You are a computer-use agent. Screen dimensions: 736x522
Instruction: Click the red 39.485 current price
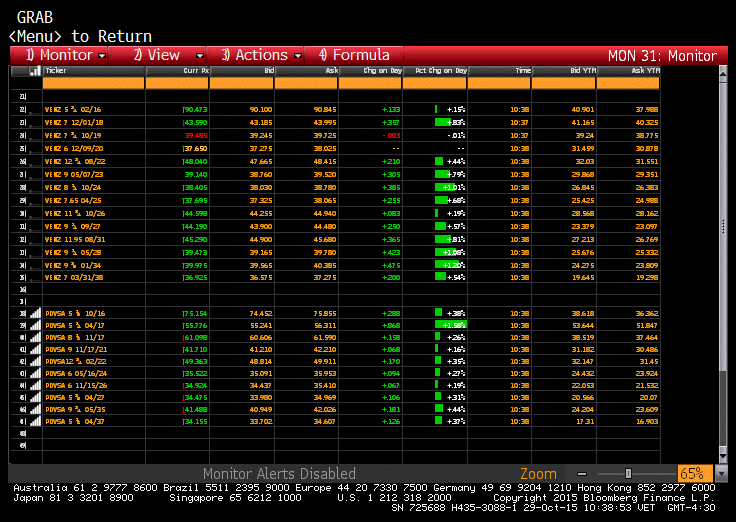[x=196, y=136]
